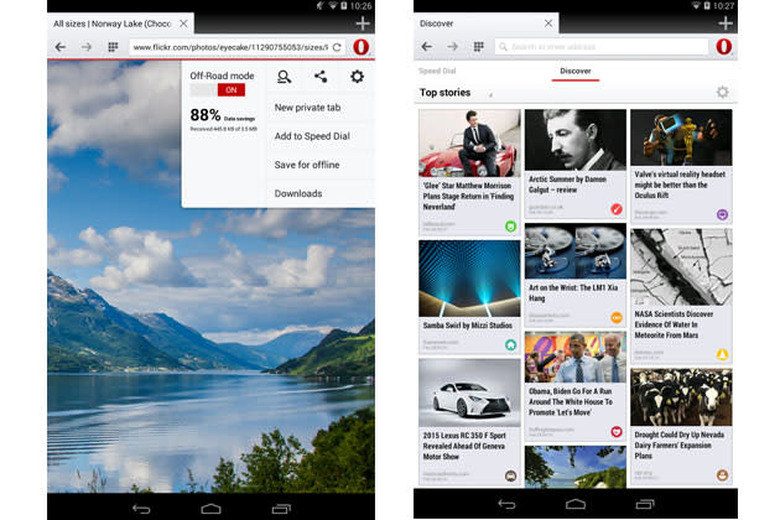Open Top stories settings gear on Discover page
The width and height of the screenshot is (780, 520).
722,93
